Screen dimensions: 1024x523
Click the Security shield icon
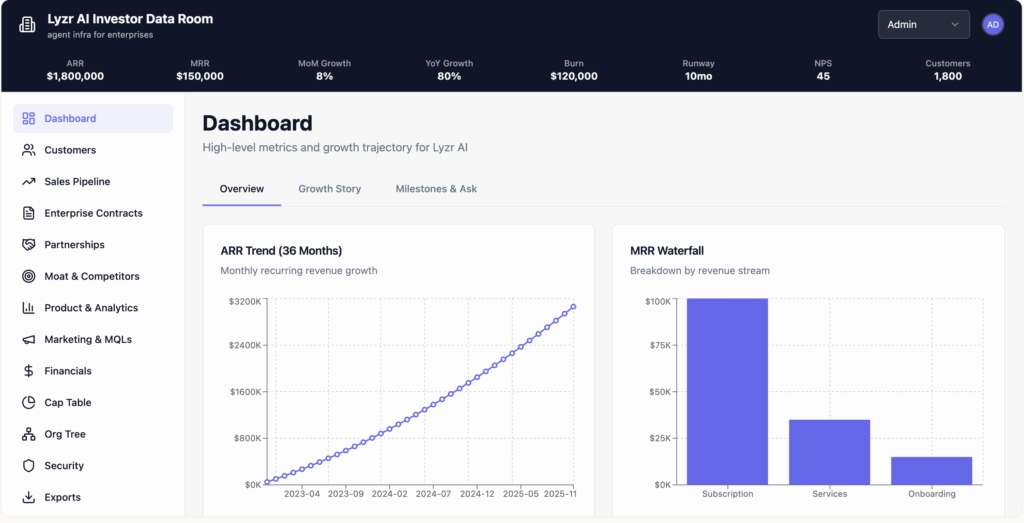coord(28,466)
